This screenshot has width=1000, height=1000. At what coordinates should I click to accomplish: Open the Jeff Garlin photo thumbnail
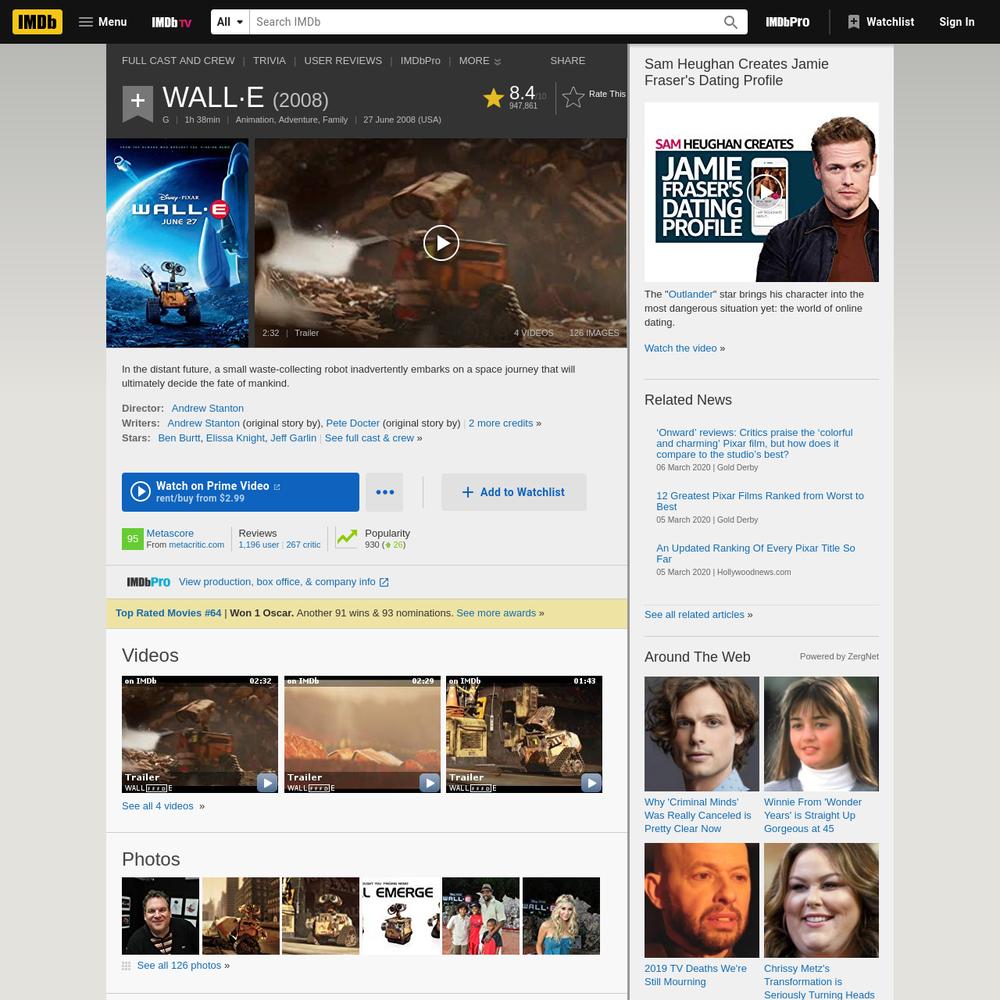160,916
